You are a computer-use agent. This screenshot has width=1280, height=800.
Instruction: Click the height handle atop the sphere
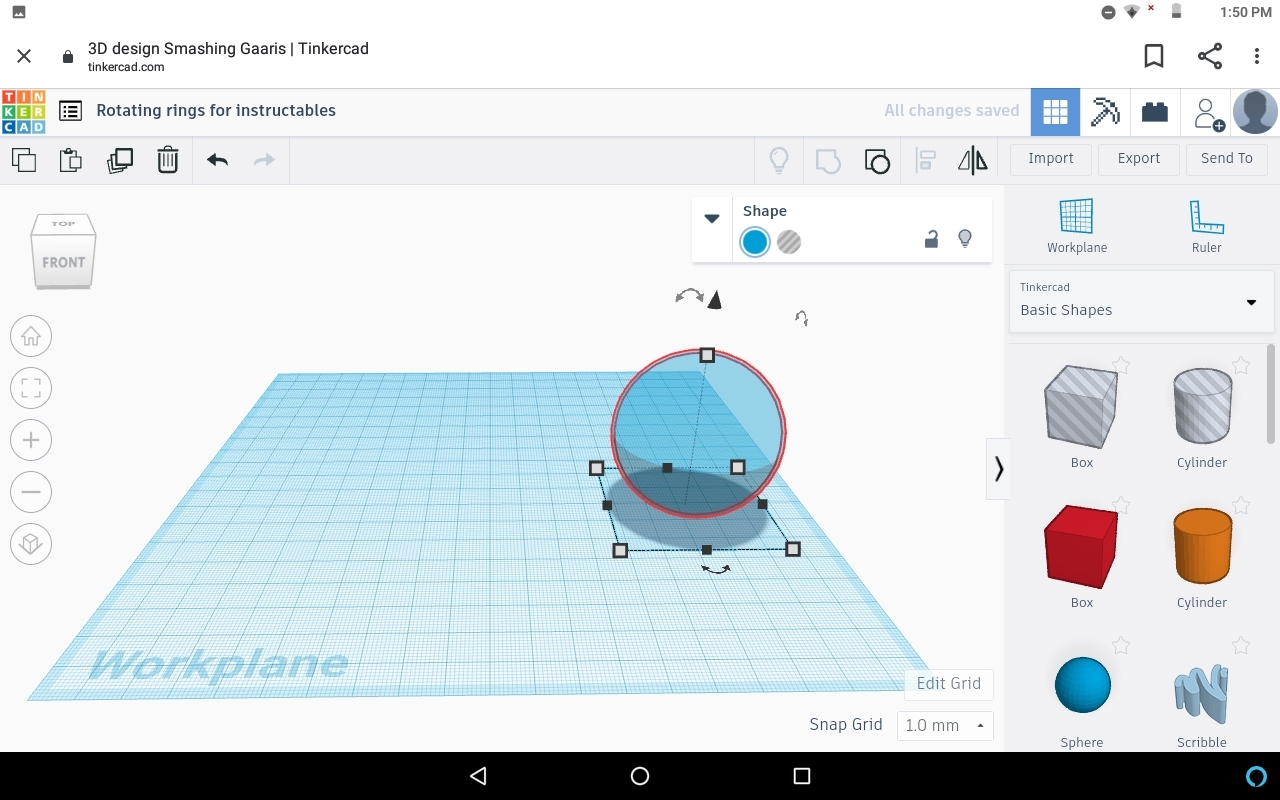click(707, 355)
